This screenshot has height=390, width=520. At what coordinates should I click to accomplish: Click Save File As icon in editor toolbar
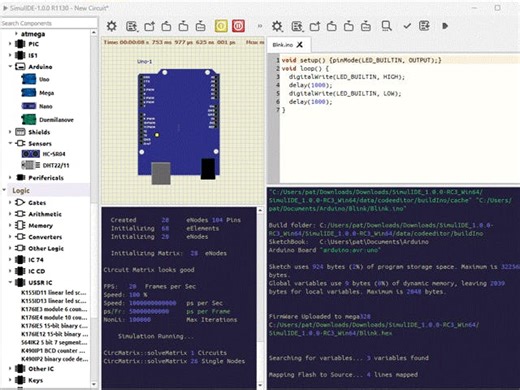[349, 26]
